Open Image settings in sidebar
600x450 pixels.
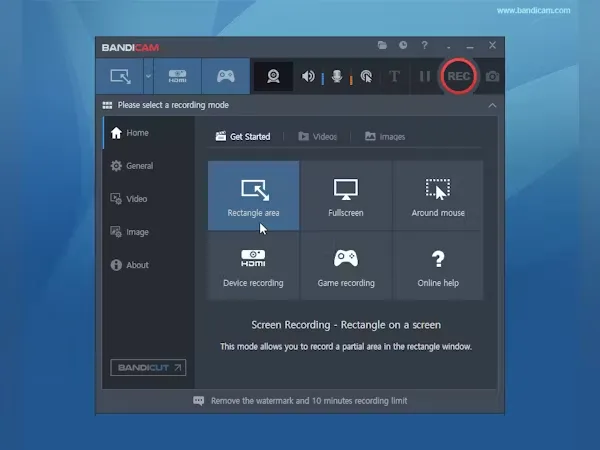coord(148,232)
